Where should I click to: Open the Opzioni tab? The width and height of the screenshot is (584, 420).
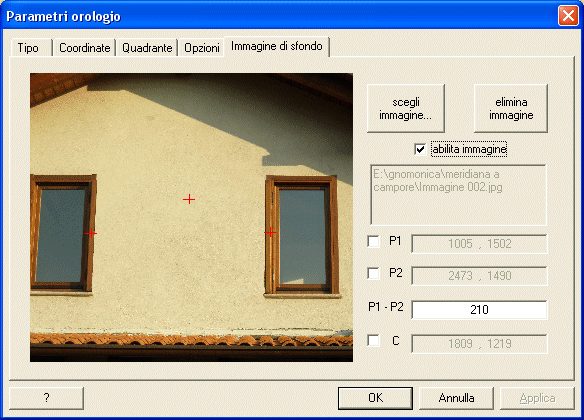point(201,48)
